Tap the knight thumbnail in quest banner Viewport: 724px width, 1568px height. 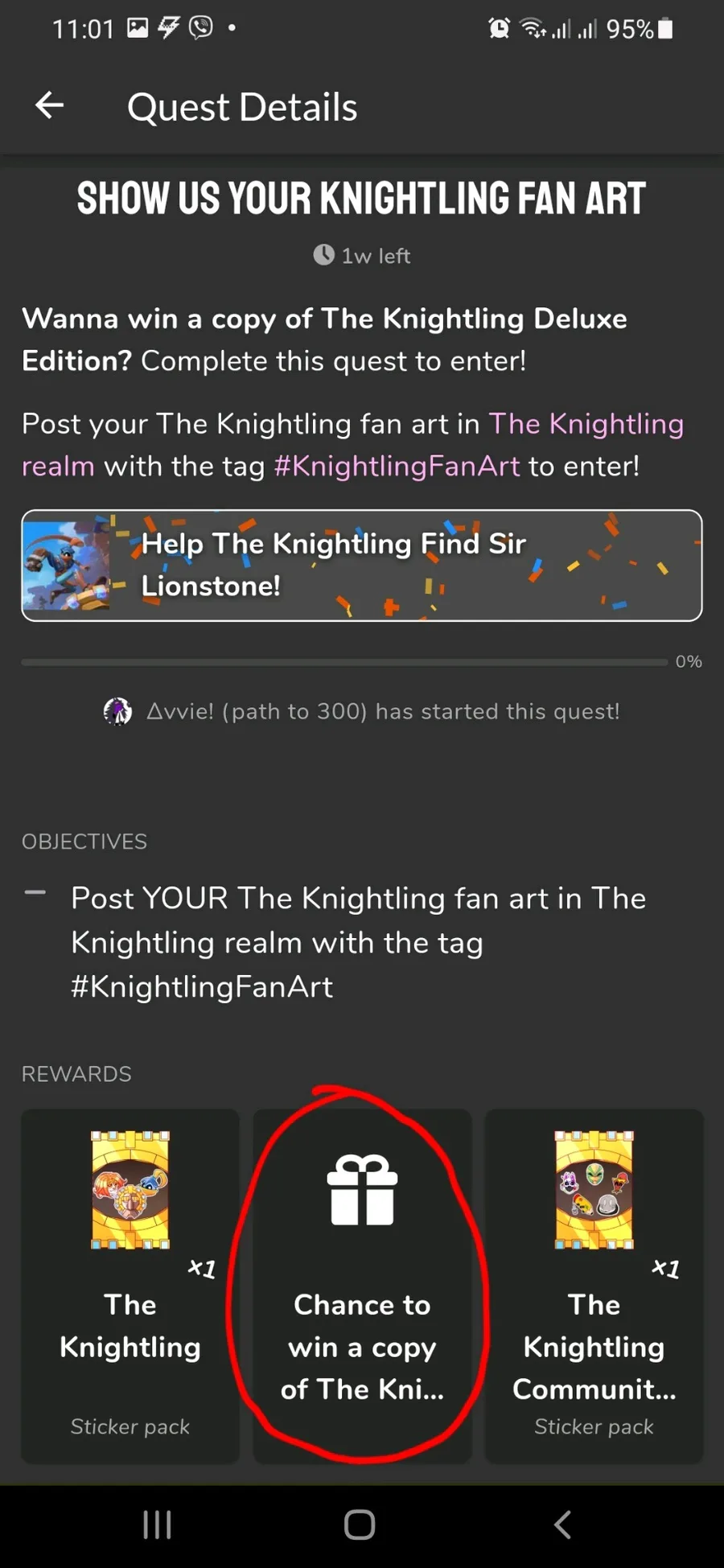pyautogui.click(x=67, y=565)
